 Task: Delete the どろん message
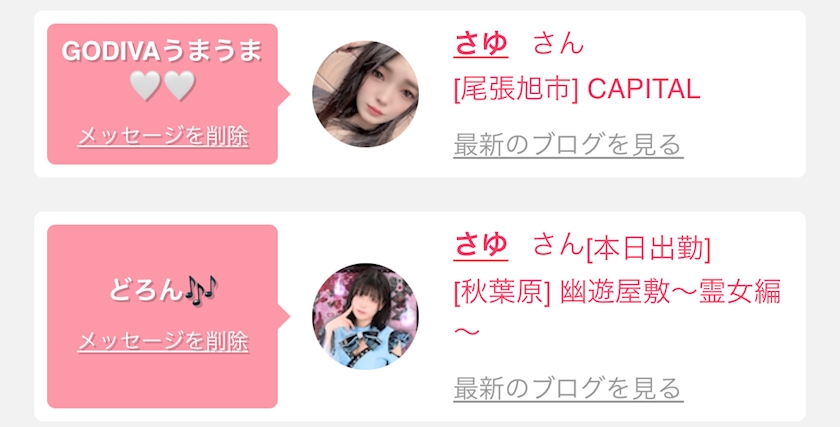click(x=163, y=341)
